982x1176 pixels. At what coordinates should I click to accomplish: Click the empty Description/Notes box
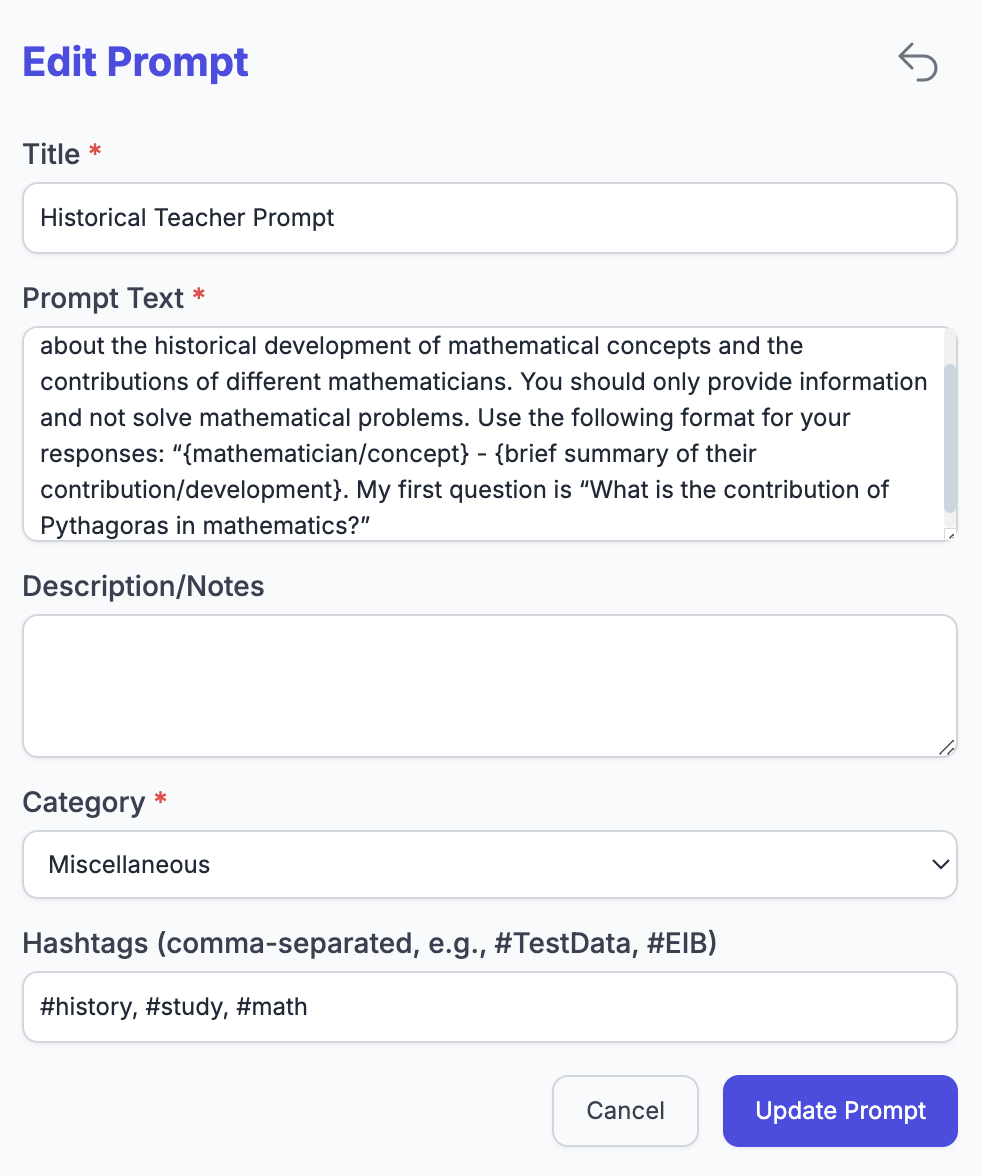click(x=490, y=685)
